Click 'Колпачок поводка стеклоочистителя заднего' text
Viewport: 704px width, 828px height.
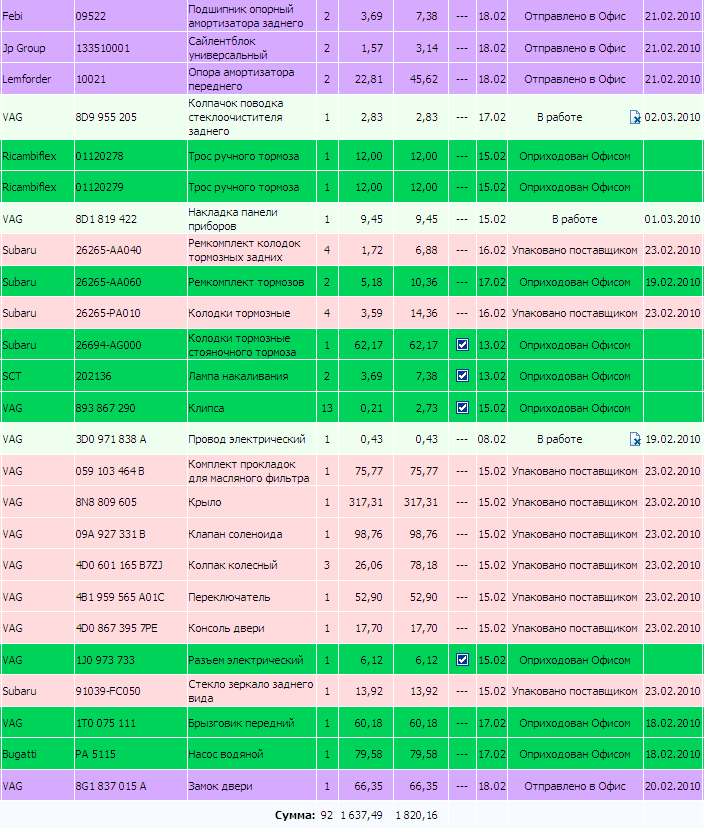tap(236, 117)
